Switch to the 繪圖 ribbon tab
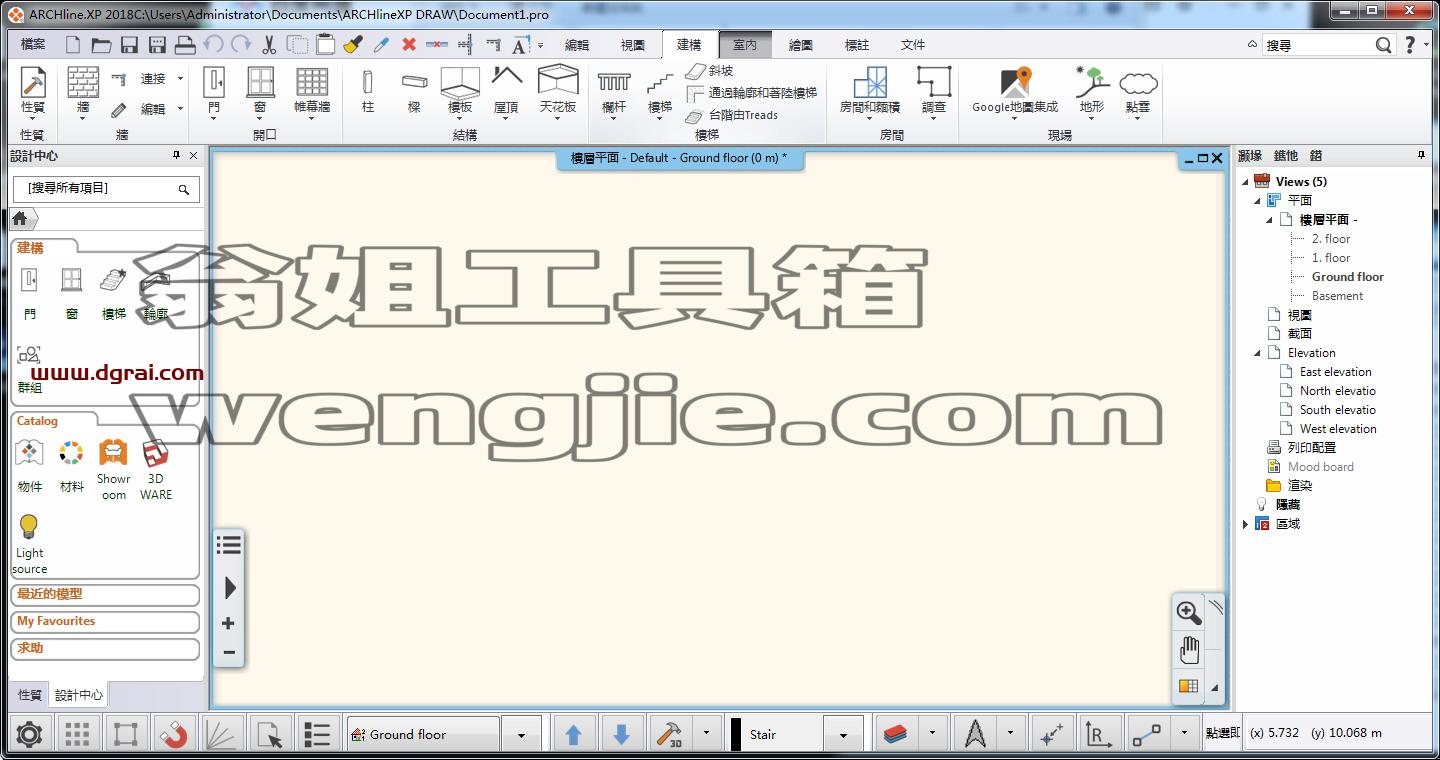Viewport: 1440px width, 760px height. click(801, 45)
